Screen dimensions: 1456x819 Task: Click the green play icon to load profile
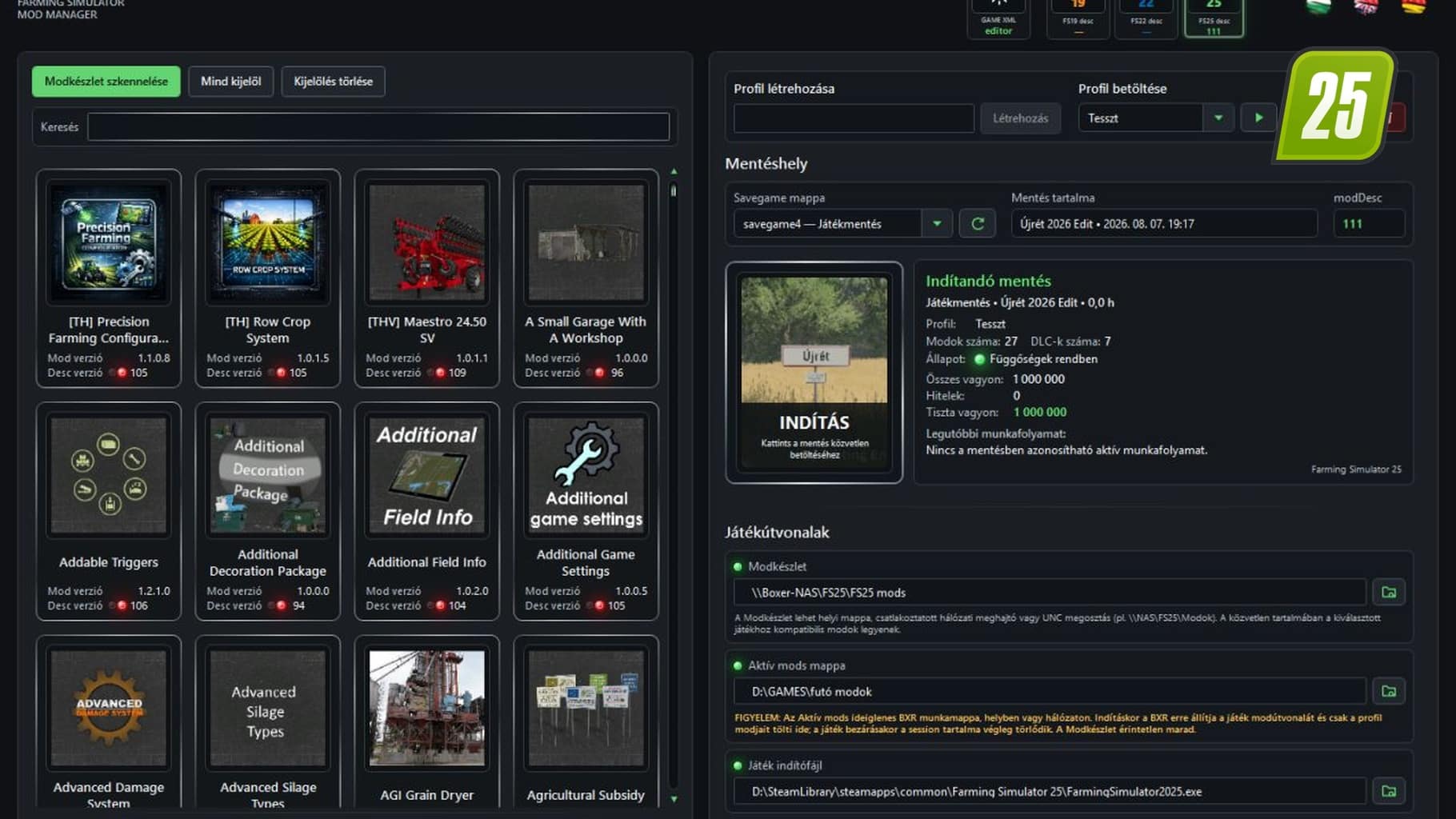coord(1258,118)
